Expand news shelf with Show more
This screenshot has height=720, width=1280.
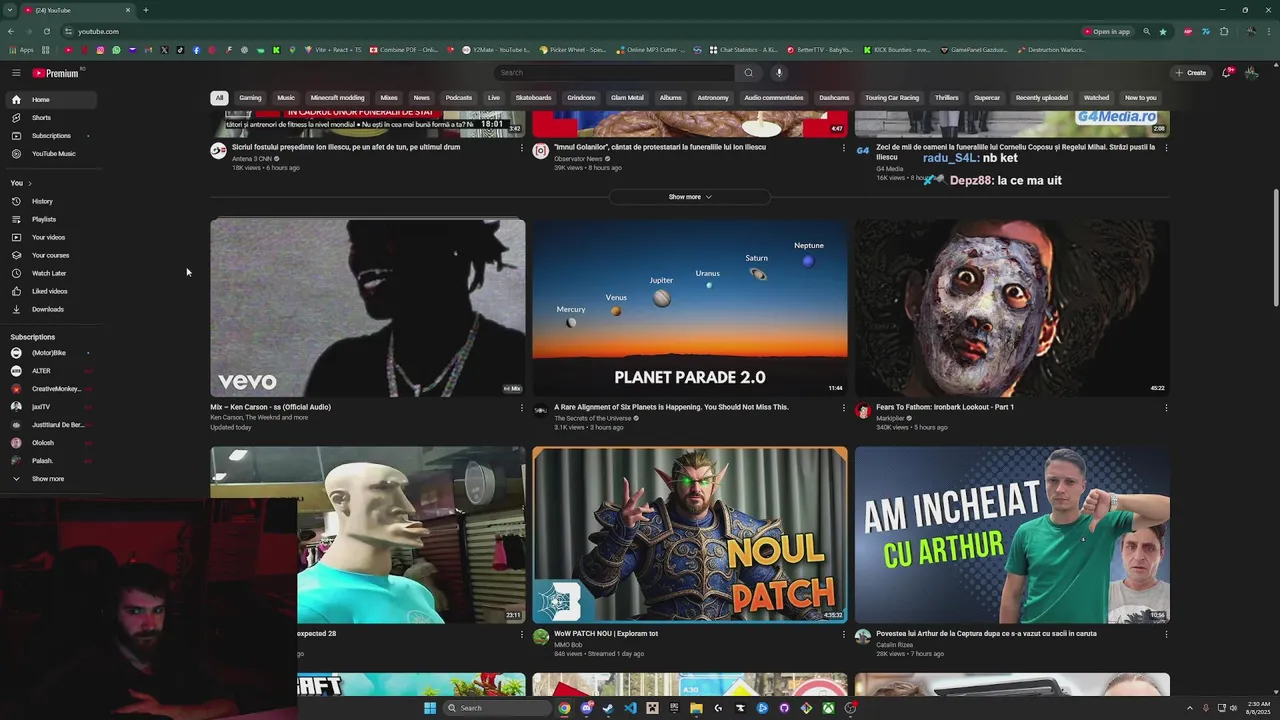690,197
